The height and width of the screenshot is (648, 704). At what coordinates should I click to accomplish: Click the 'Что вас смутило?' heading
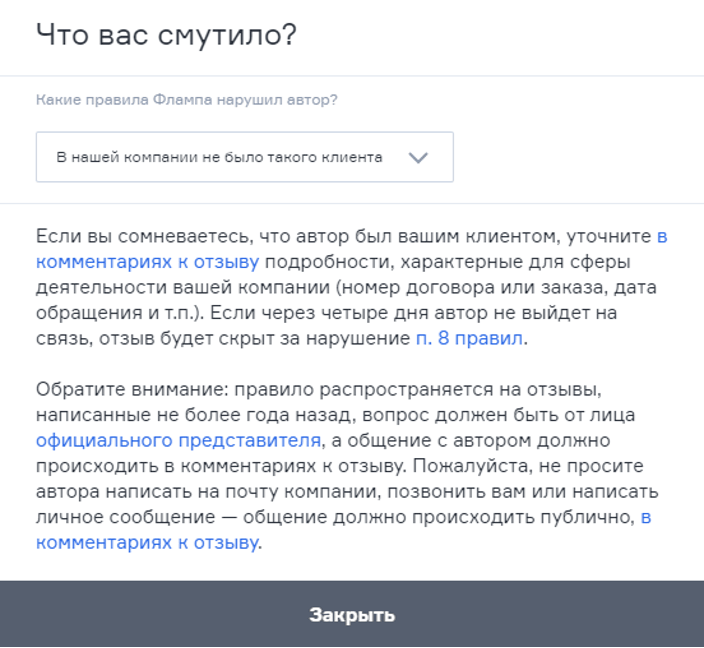[x=166, y=35]
